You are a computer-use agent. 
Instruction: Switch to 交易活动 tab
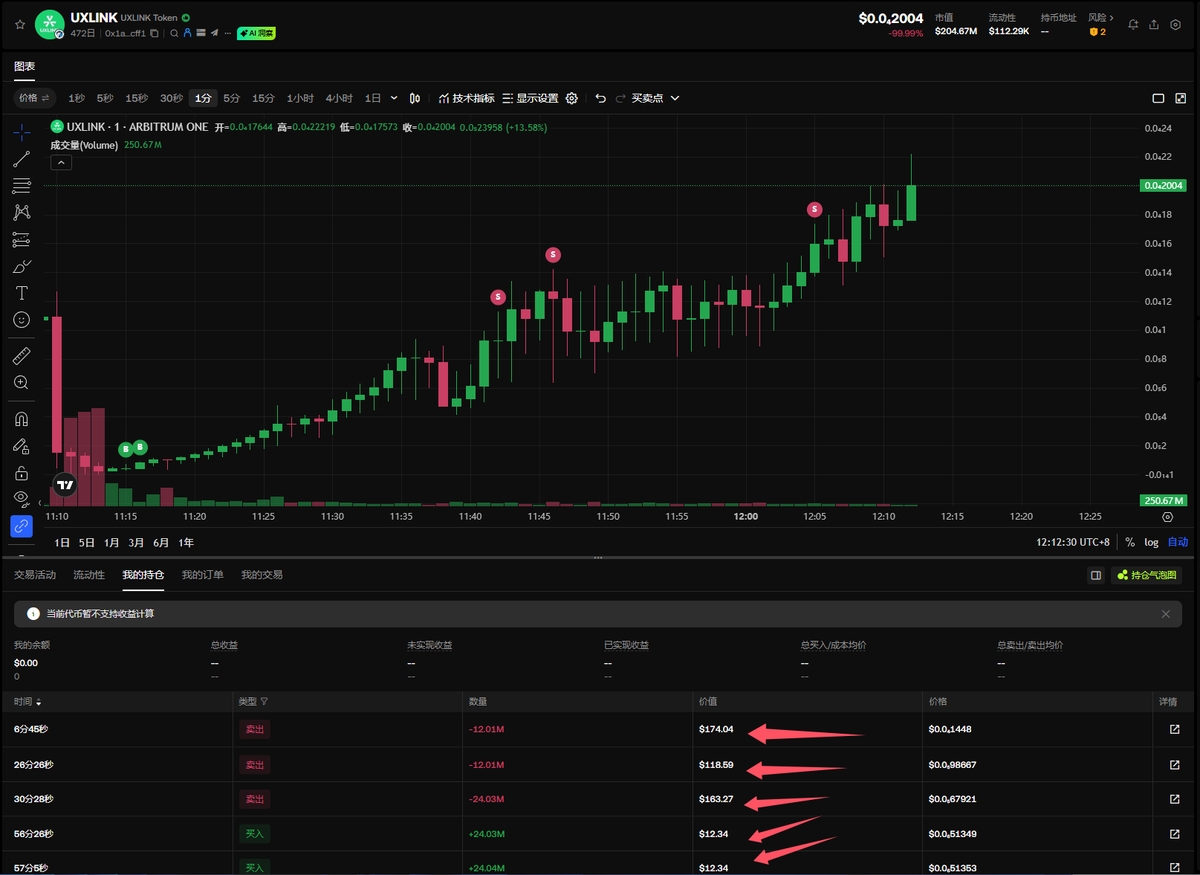coord(35,575)
